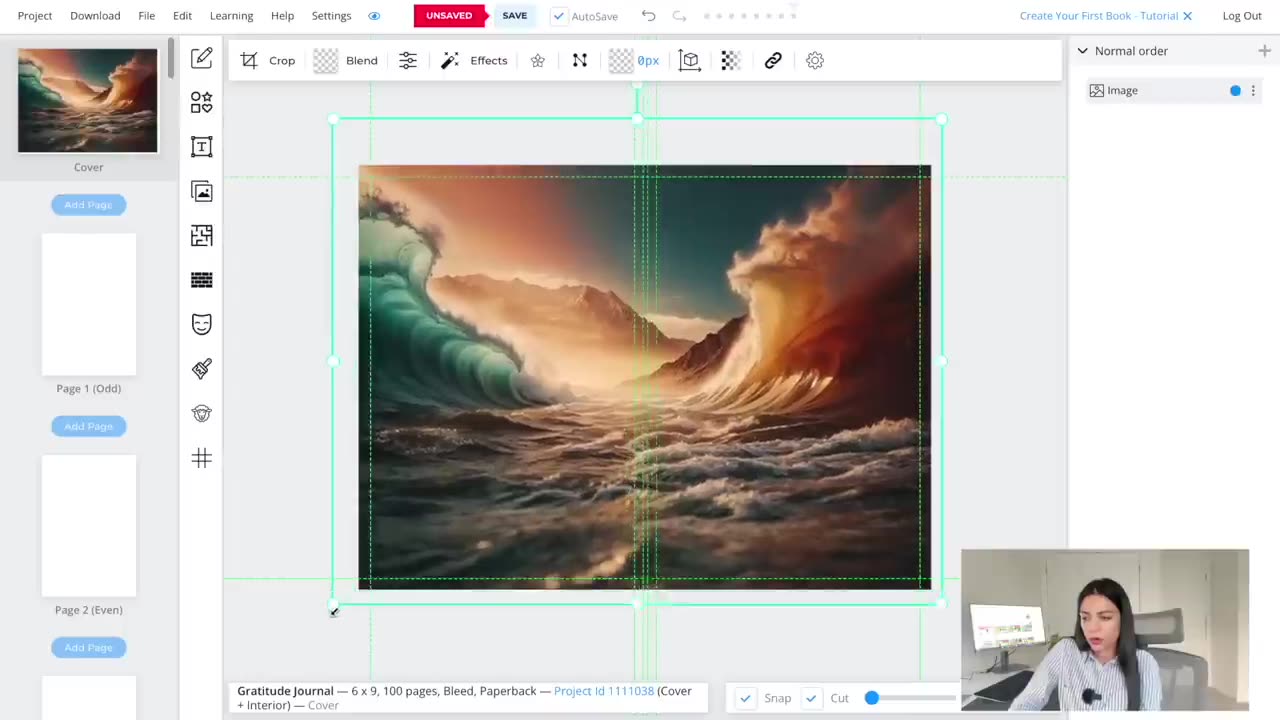The image size is (1280, 720).
Task: Click the bottom-left resize handle of the image
Action: pyautogui.click(x=333, y=604)
